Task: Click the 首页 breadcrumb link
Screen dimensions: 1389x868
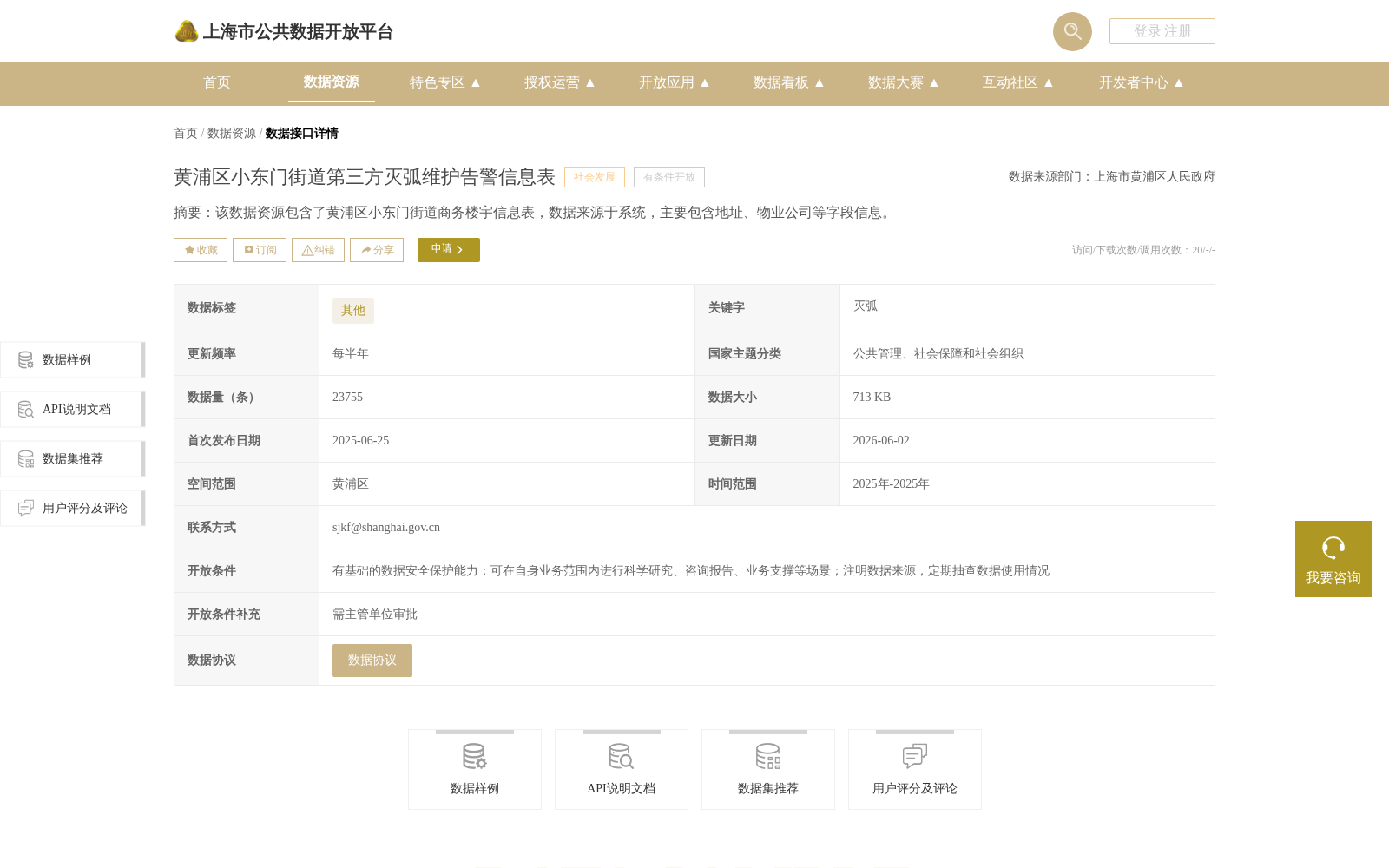Action: pyautogui.click(x=186, y=133)
